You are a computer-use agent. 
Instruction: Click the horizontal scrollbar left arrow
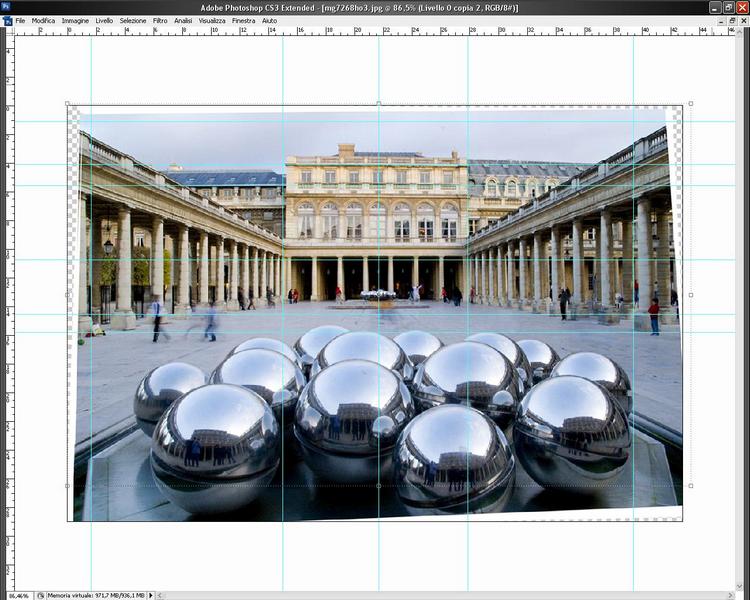pyautogui.click(x=160, y=595)
